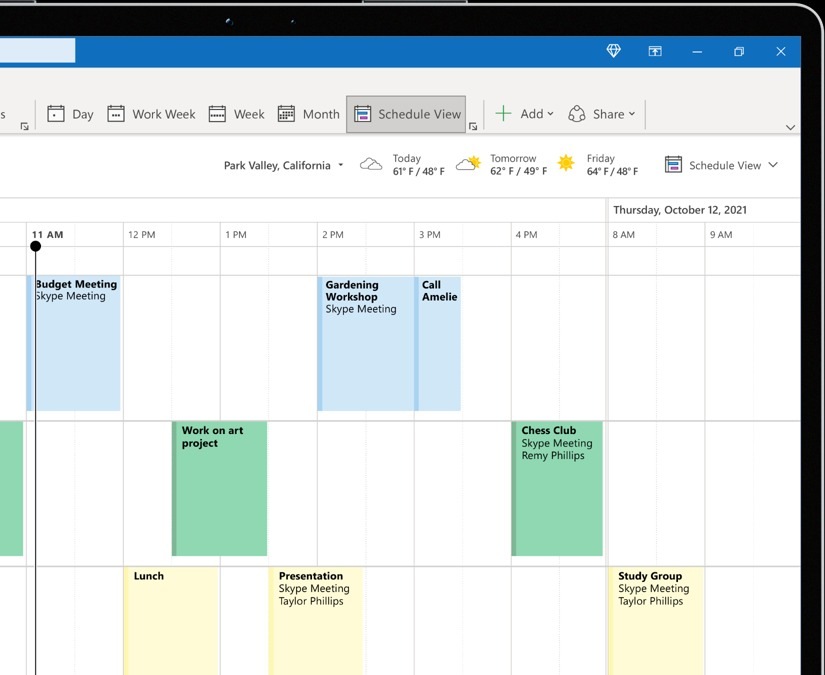Viewport: 825px width, 675px height.
Task: Open the Month view
Action: [308, 114]
